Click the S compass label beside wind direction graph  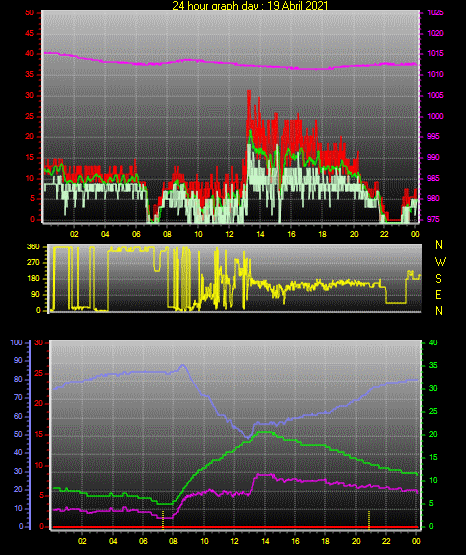tap(438, 279)
